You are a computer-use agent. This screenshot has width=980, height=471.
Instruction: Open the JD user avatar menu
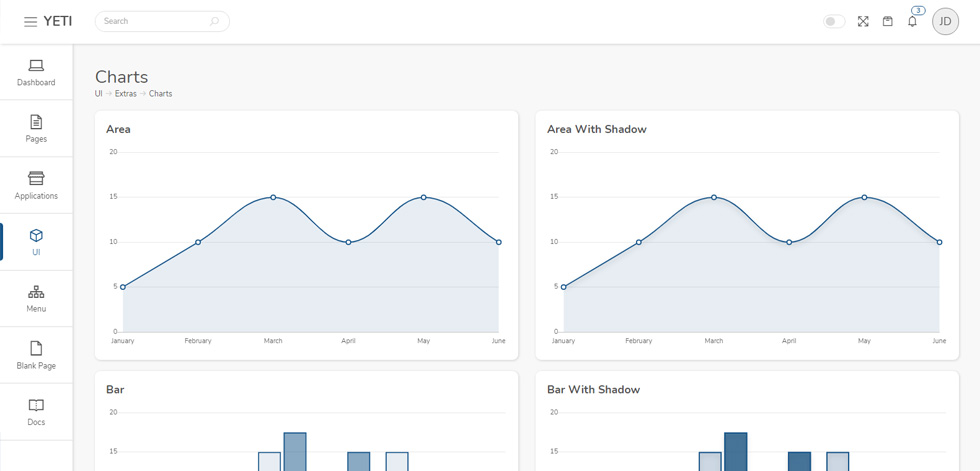[x=945, y=22]
